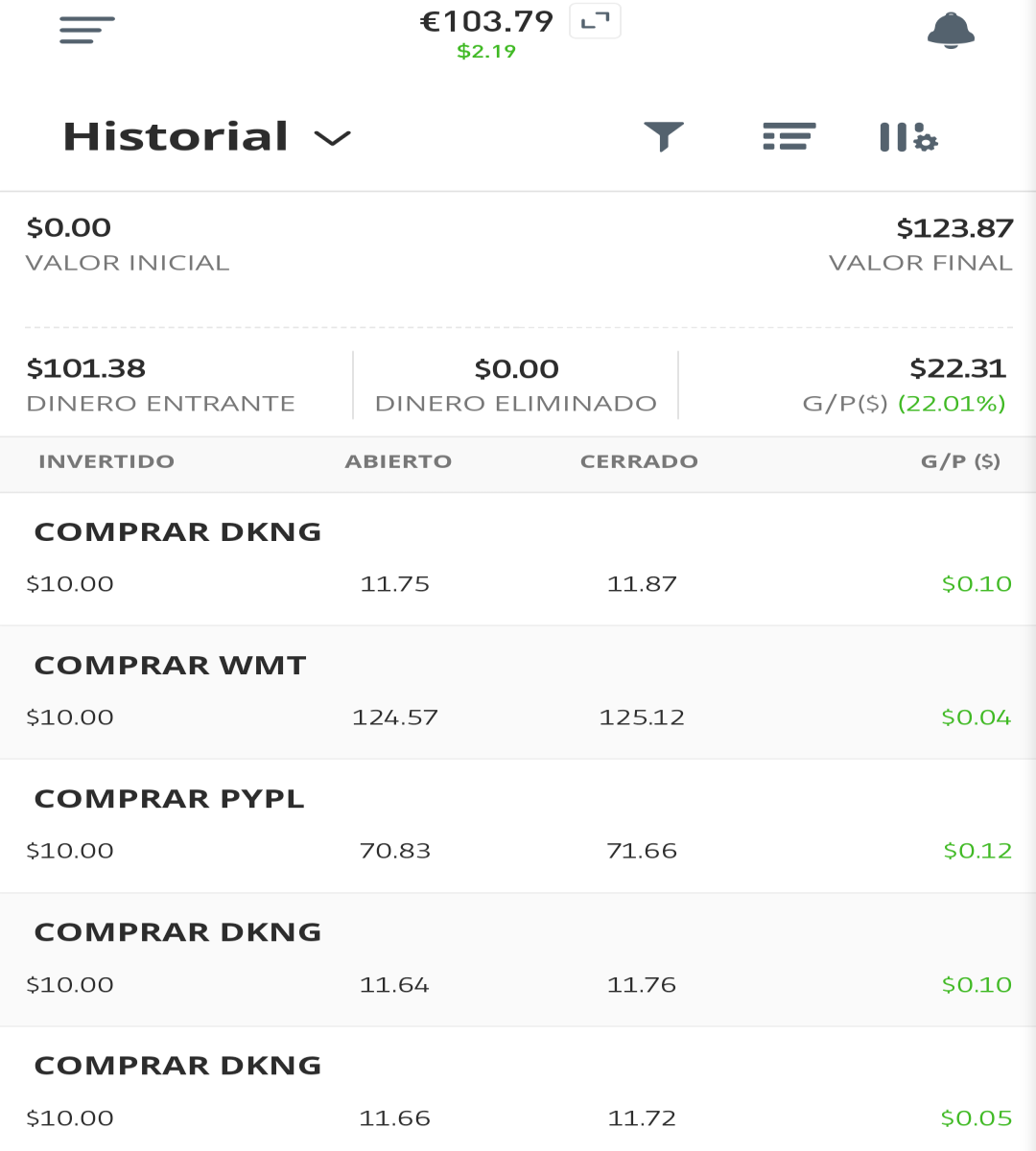Expand the Historial dropdown chevron

click(332, 138)
